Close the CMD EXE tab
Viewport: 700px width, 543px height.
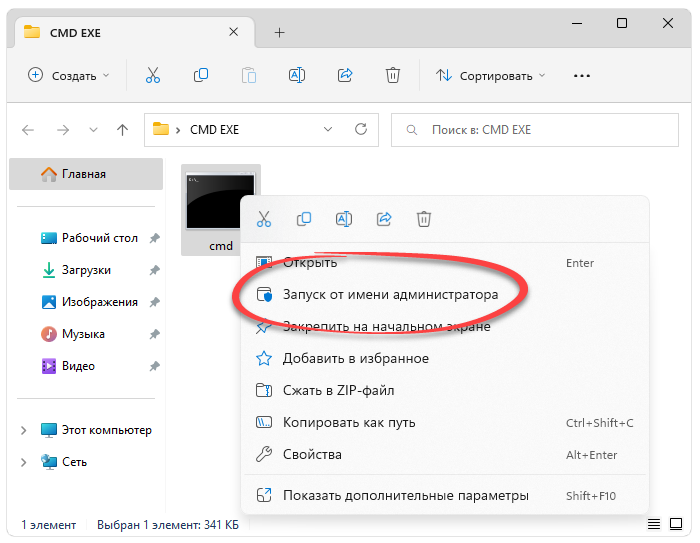tap(233, 32)
